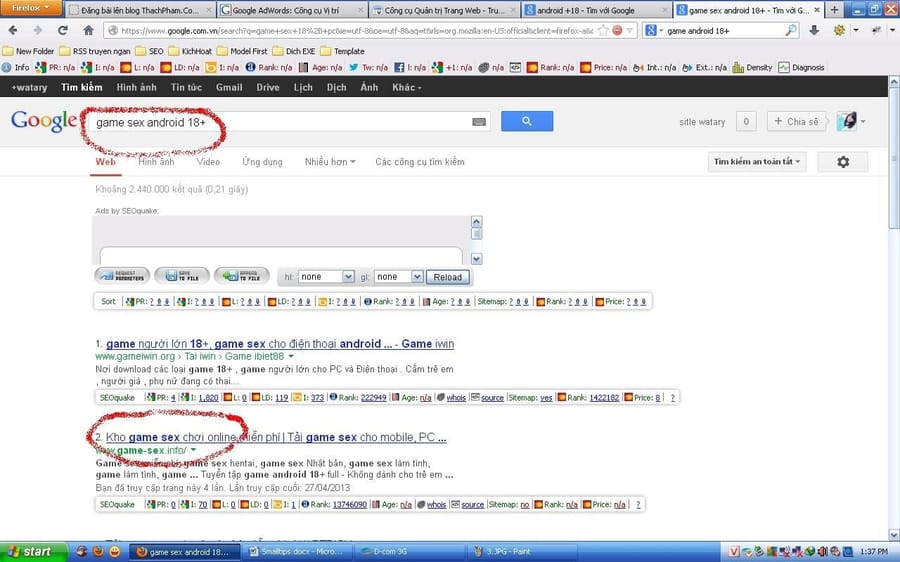The image size is (900, 562).
Task: Click the Age: n/a toolbar parameter
Action: point(320,67)
